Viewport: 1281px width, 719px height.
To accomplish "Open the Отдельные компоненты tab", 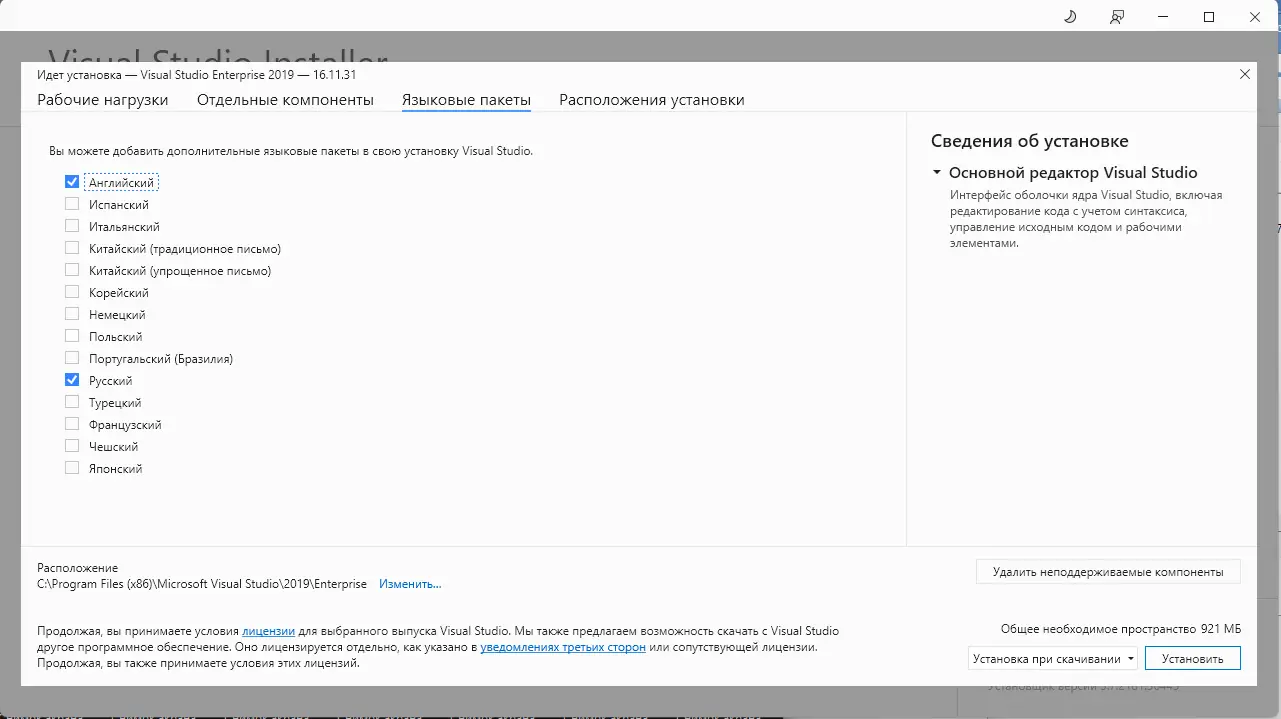I will [x=286, y=99].
